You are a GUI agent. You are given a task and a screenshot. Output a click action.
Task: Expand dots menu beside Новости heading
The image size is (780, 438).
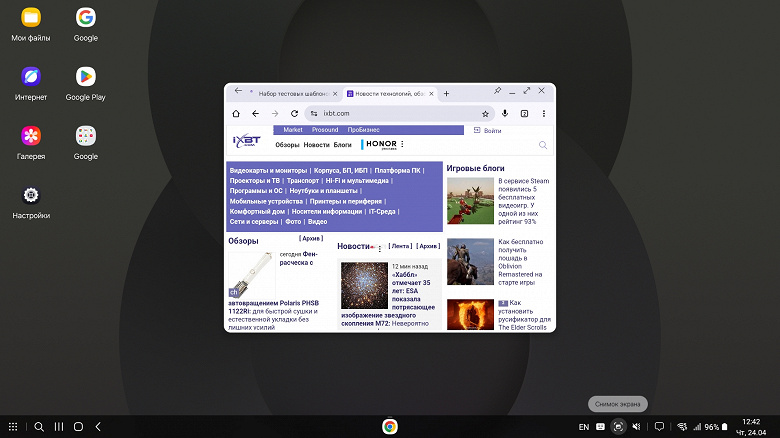pyautogui.click(x=380, y=248)
